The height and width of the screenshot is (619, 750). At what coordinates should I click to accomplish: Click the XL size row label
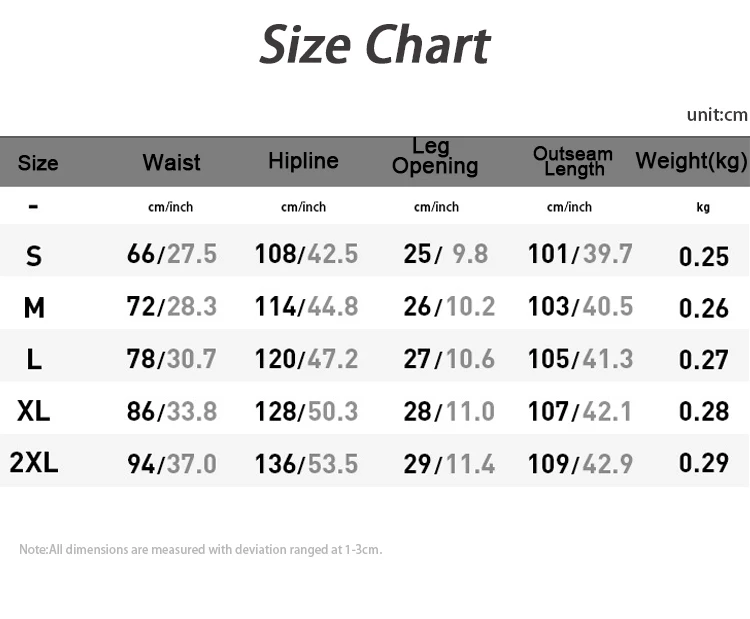pyautogui.click(x=34, y=411)
